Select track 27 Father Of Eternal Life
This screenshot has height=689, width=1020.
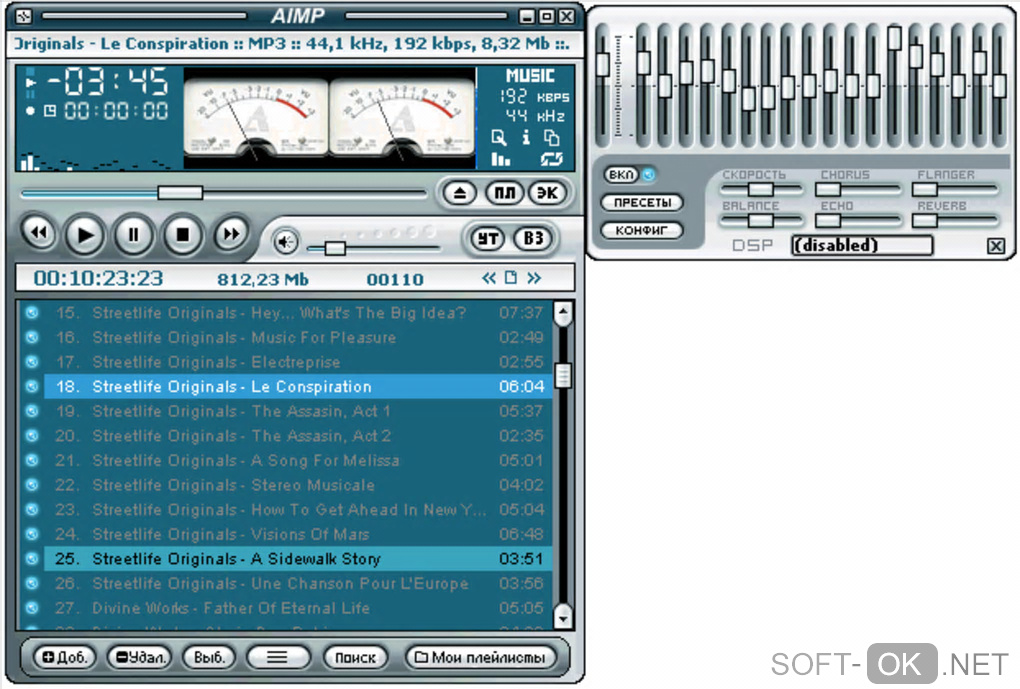tap(298, 608)
